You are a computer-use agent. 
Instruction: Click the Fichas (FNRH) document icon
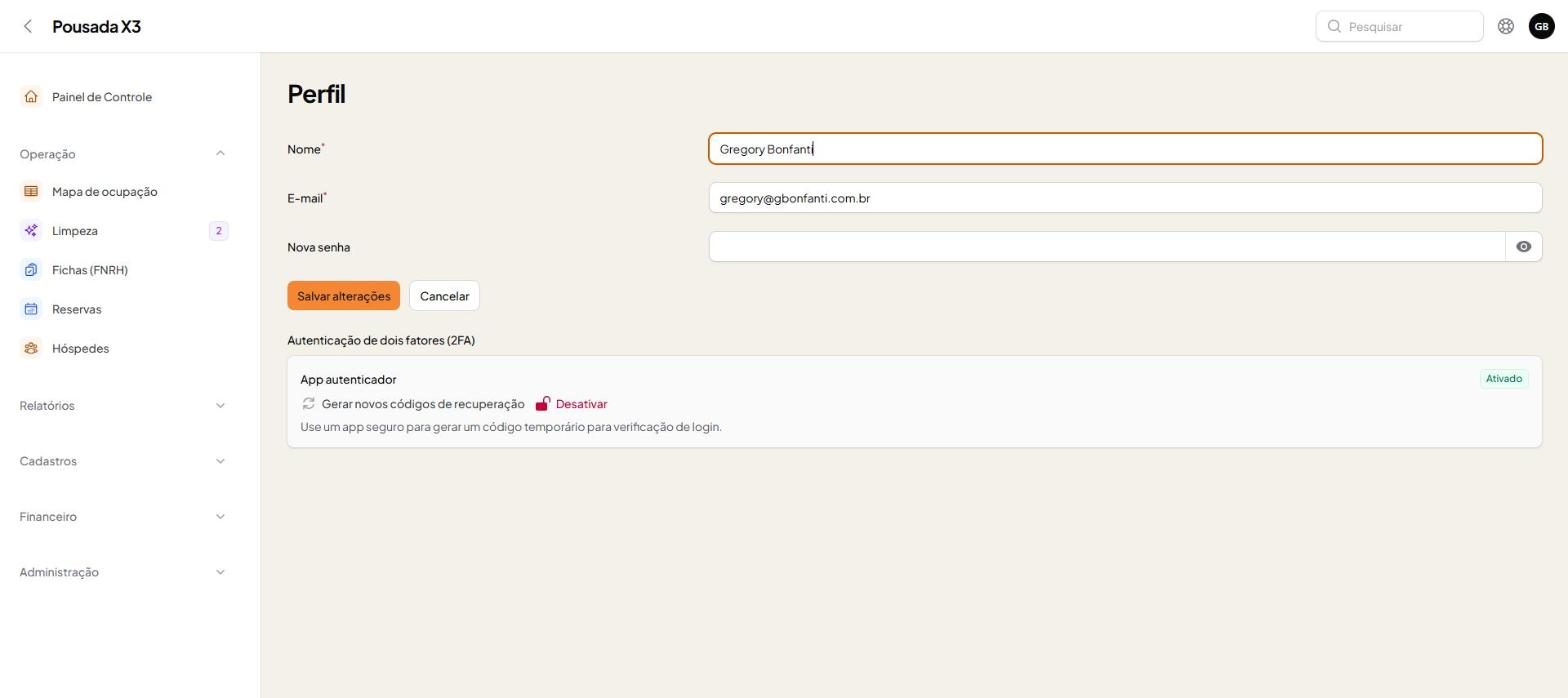point(31,270)
